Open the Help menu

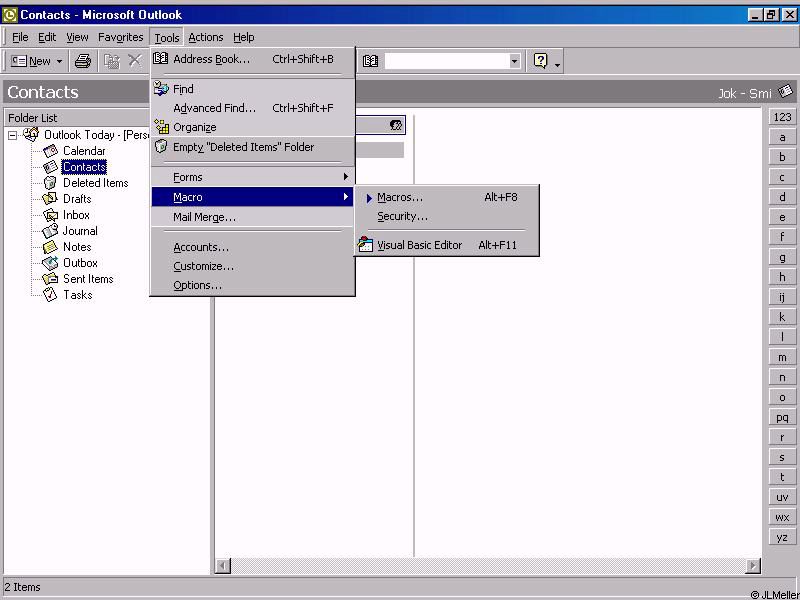point(243,37)
